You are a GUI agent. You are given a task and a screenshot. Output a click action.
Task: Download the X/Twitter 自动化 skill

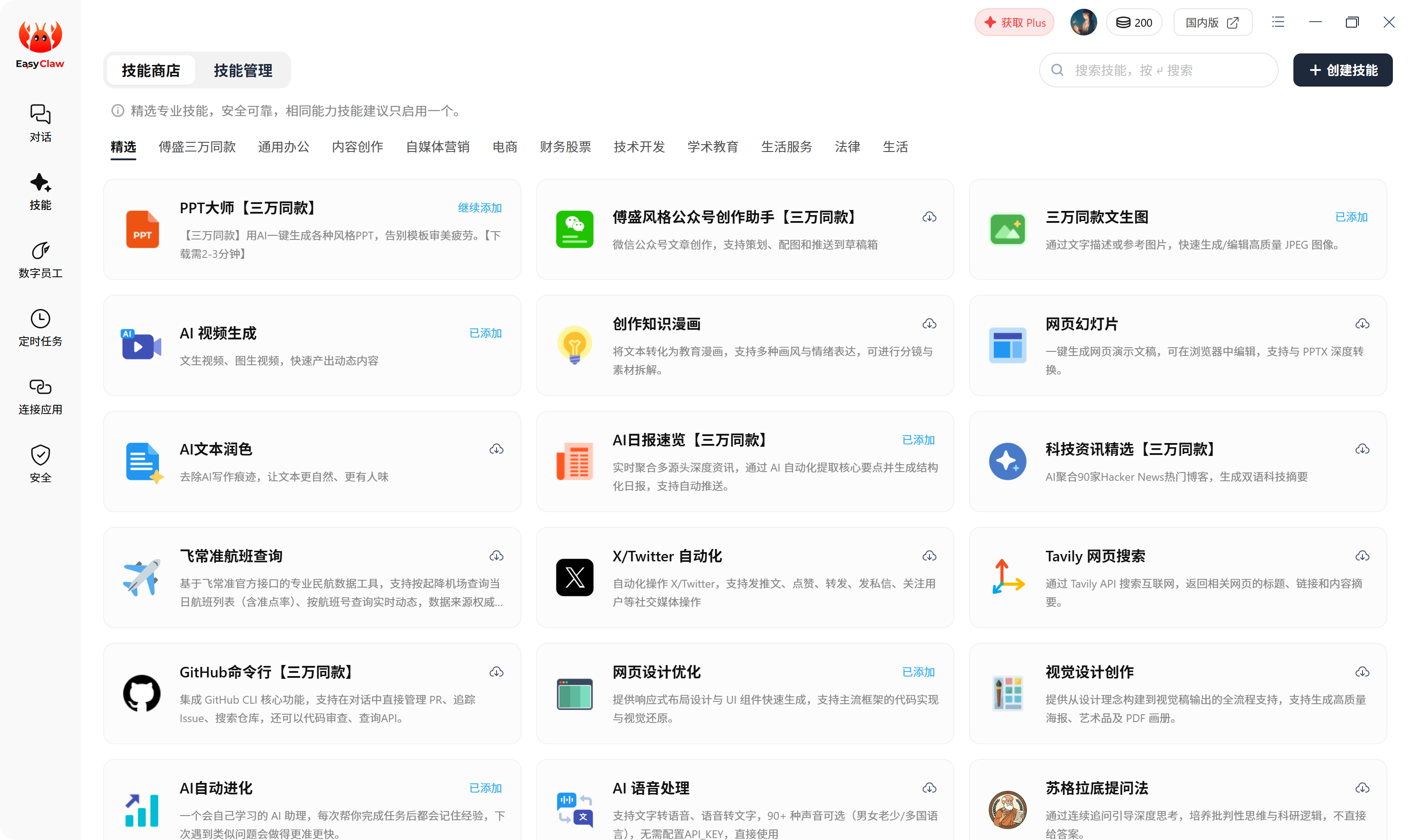point(929,556)
